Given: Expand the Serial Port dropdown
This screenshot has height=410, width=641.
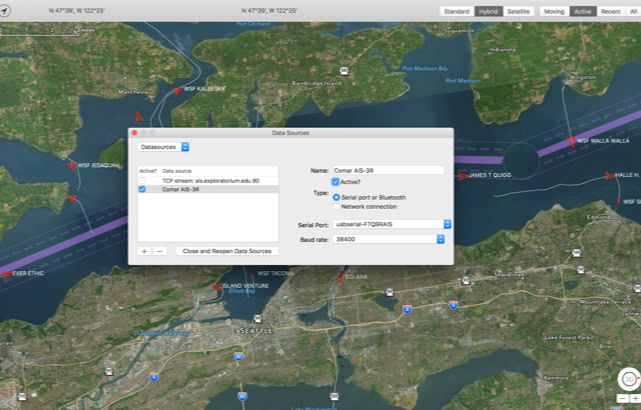Looking at the screenshot, I should 391,224.
